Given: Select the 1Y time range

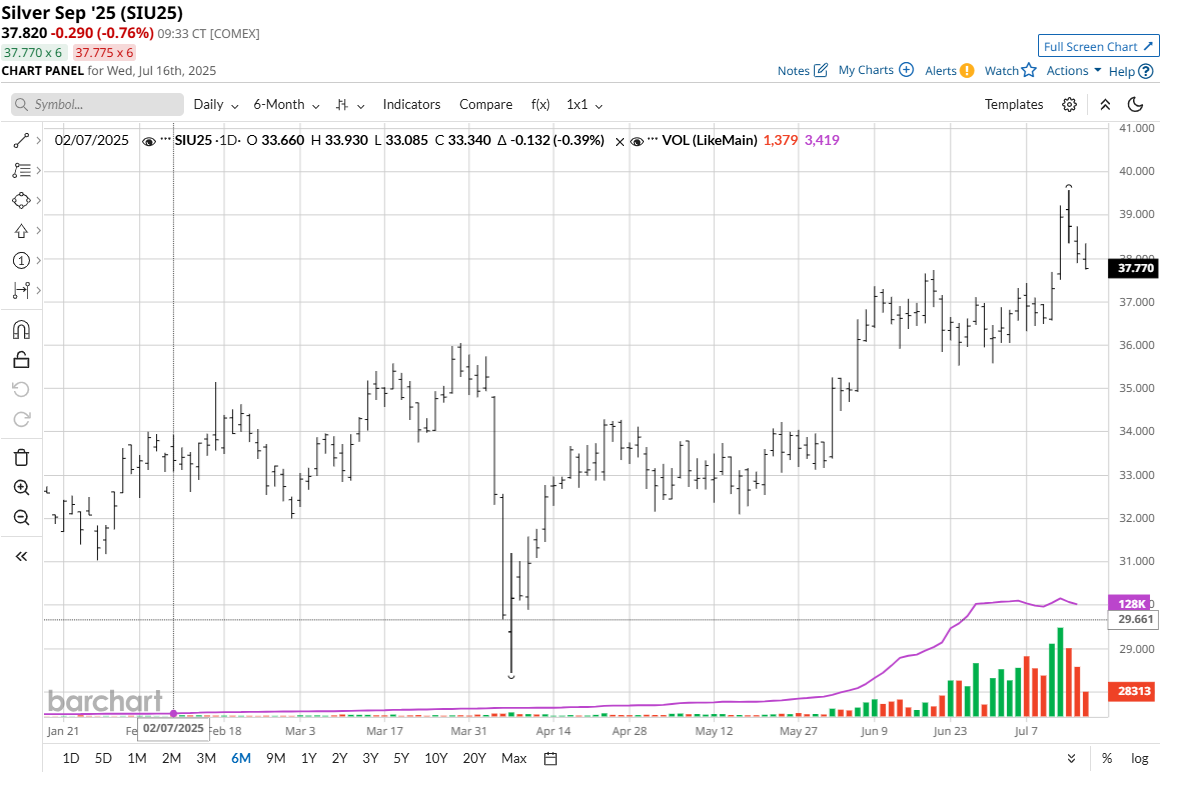Looking at the screenshot, I should [309, 758].
